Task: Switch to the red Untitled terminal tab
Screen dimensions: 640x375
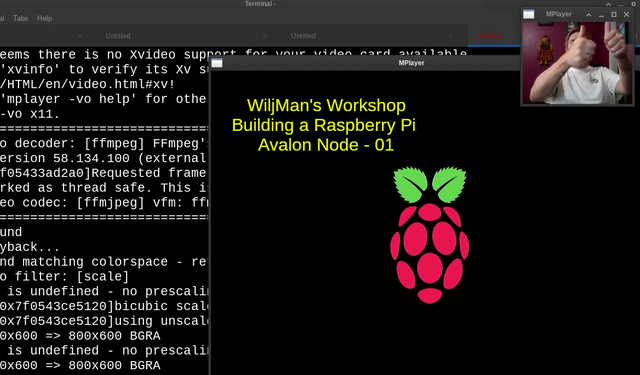Action: click(x=489, y=36)
